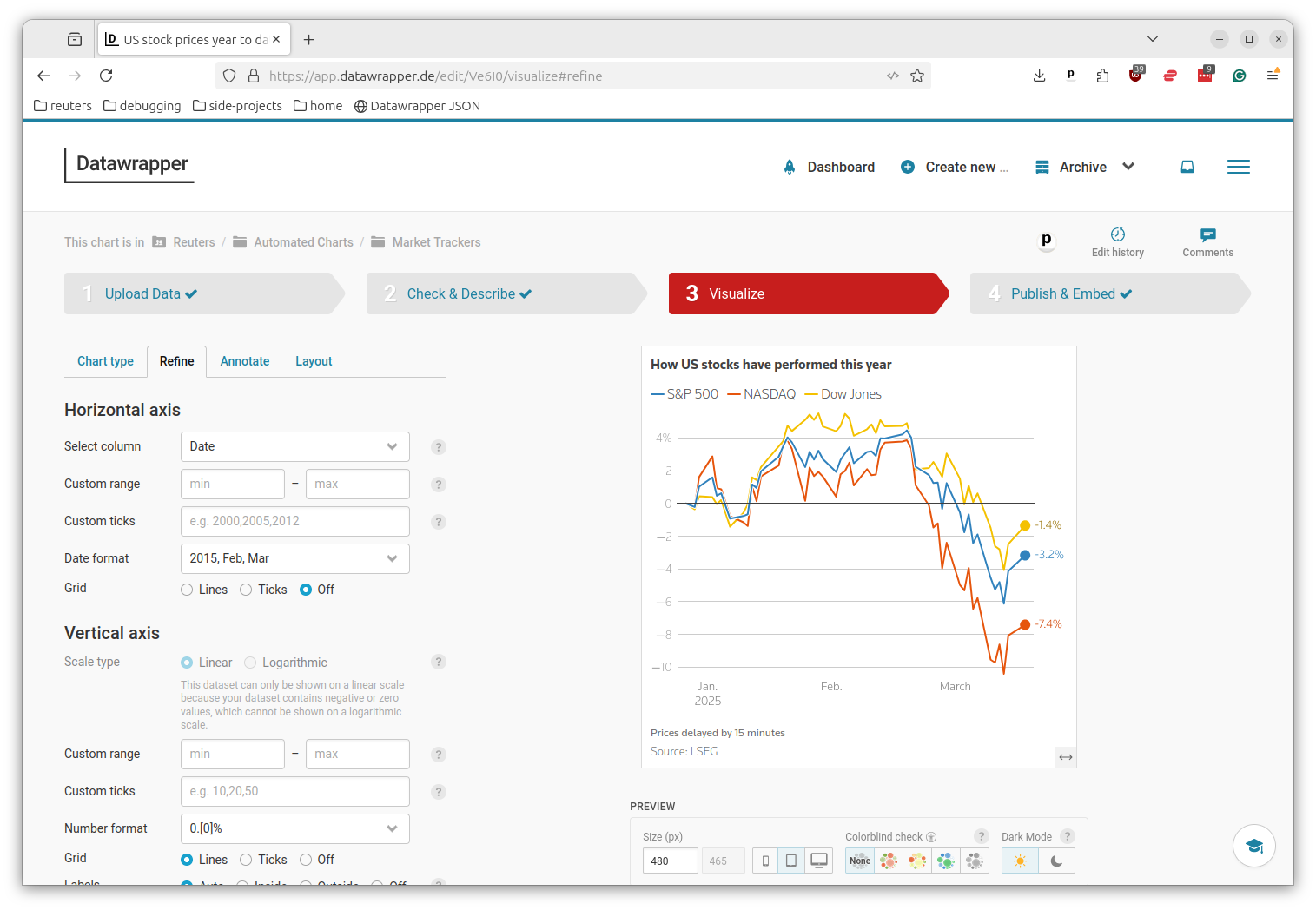
Task: Open the Datawrapper Academy graduation cap button
Action: (1254, 846)
